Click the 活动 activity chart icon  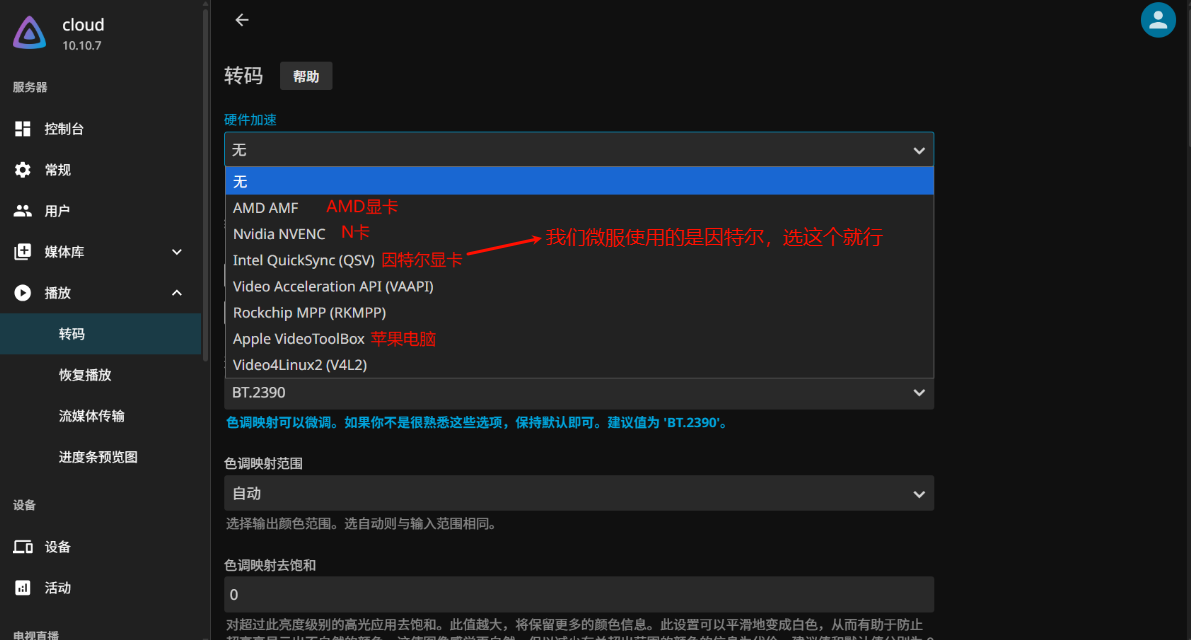coord(23,588)
